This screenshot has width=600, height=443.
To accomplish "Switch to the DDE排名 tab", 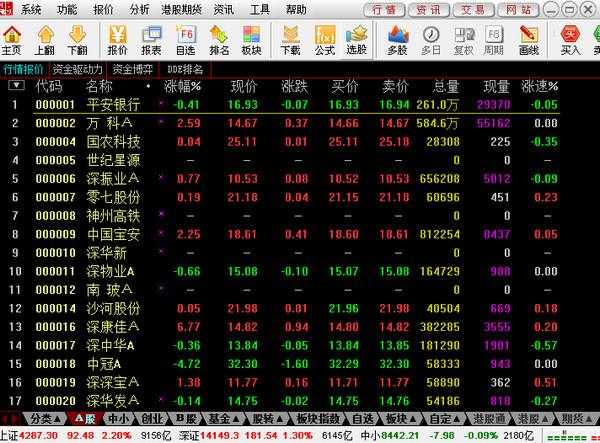I will pyautogui.click(x=184, y=70).
